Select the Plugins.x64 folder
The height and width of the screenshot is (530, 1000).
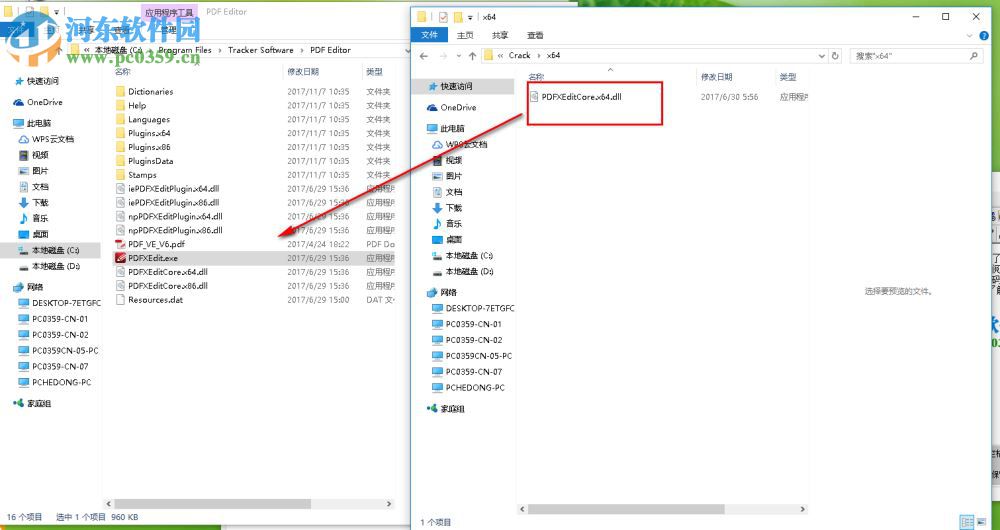point(149,133)
